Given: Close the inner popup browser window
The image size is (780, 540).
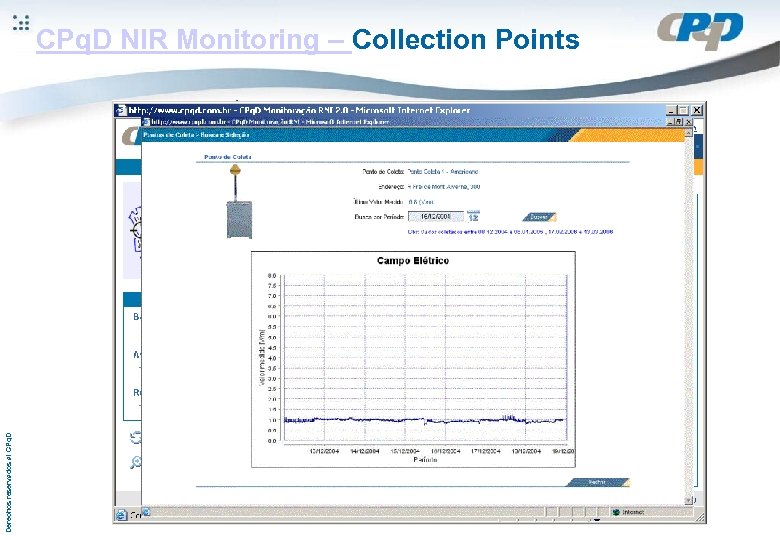Looking at the screenshot, I should pos(688,122).
